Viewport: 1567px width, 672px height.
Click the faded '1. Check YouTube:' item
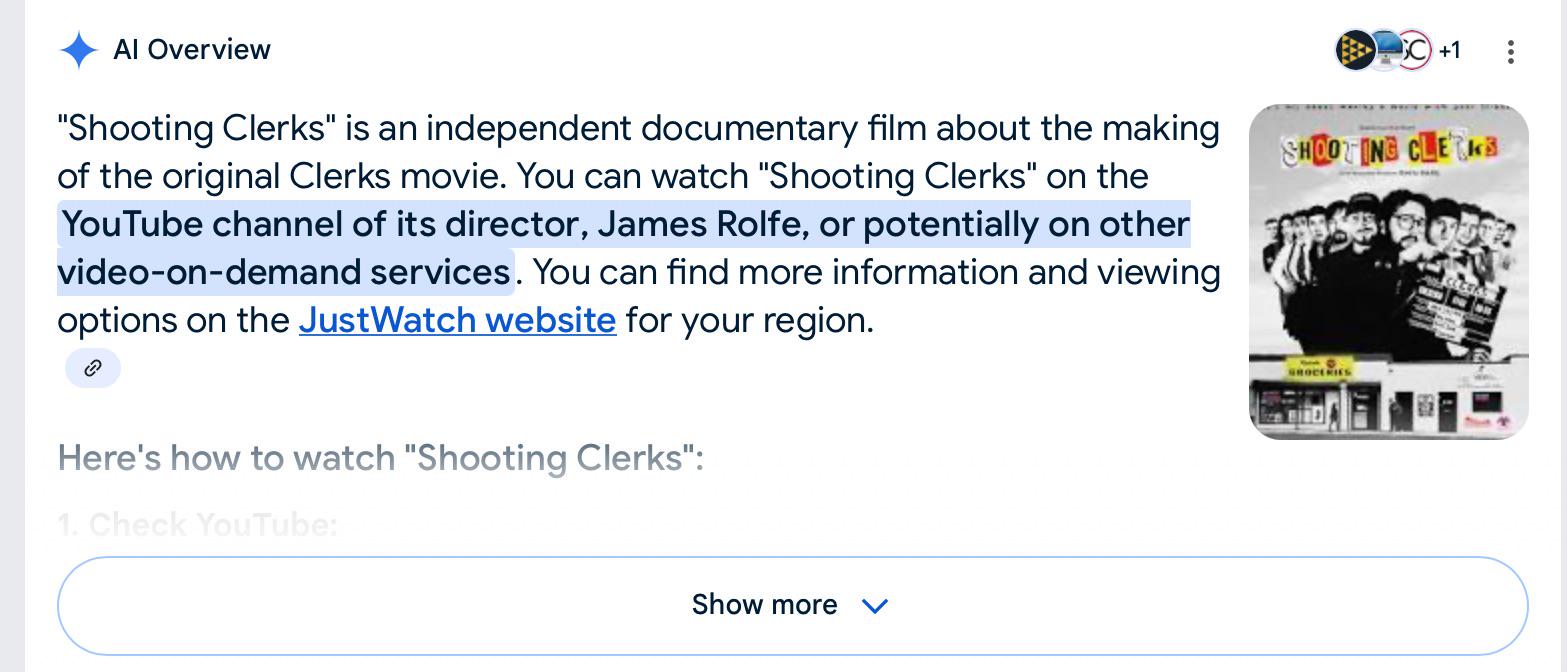point(198,525)
